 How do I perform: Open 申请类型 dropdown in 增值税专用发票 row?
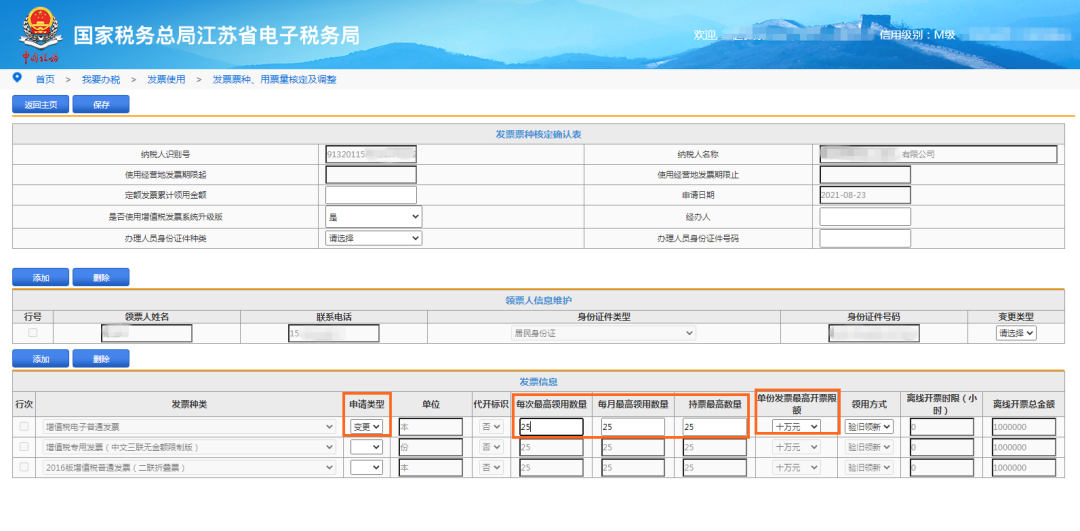click(366, 447)
